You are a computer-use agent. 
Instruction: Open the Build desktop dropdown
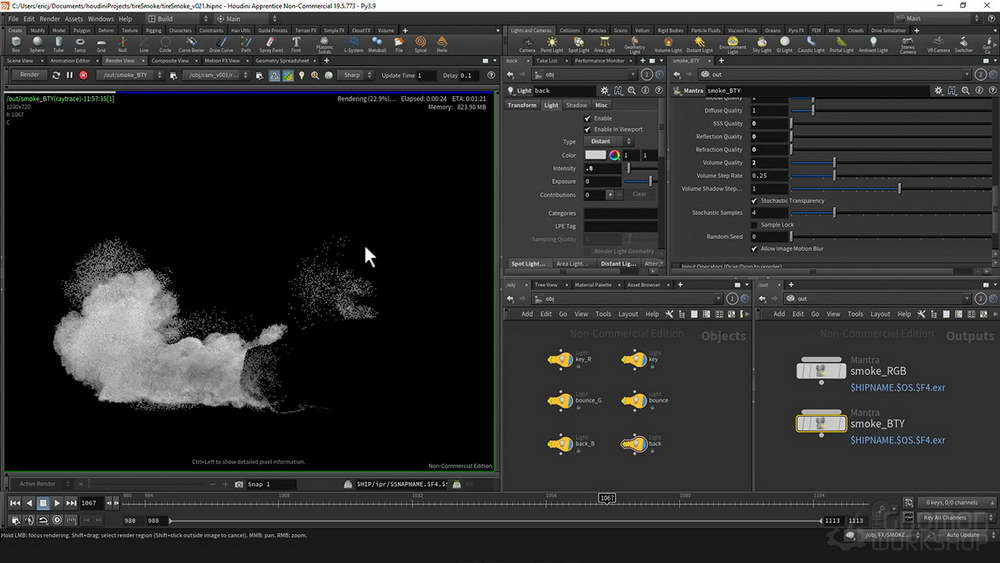pyautogui.click(x=177, y=19)
